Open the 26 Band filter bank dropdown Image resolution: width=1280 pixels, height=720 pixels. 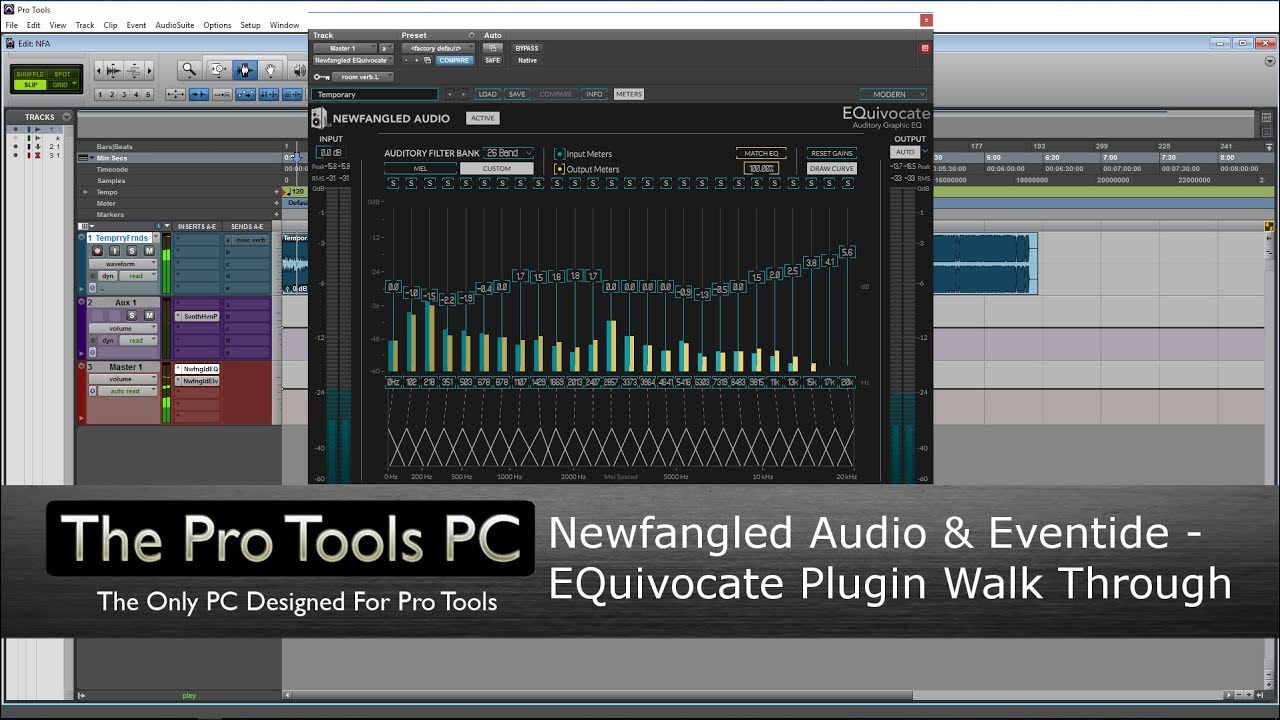coord(509,153)
